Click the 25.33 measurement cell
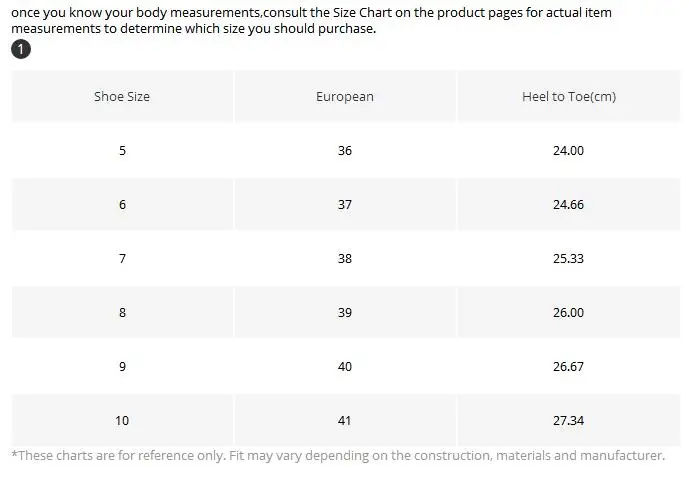The image size is (689, 492). [x=569, y=258]
